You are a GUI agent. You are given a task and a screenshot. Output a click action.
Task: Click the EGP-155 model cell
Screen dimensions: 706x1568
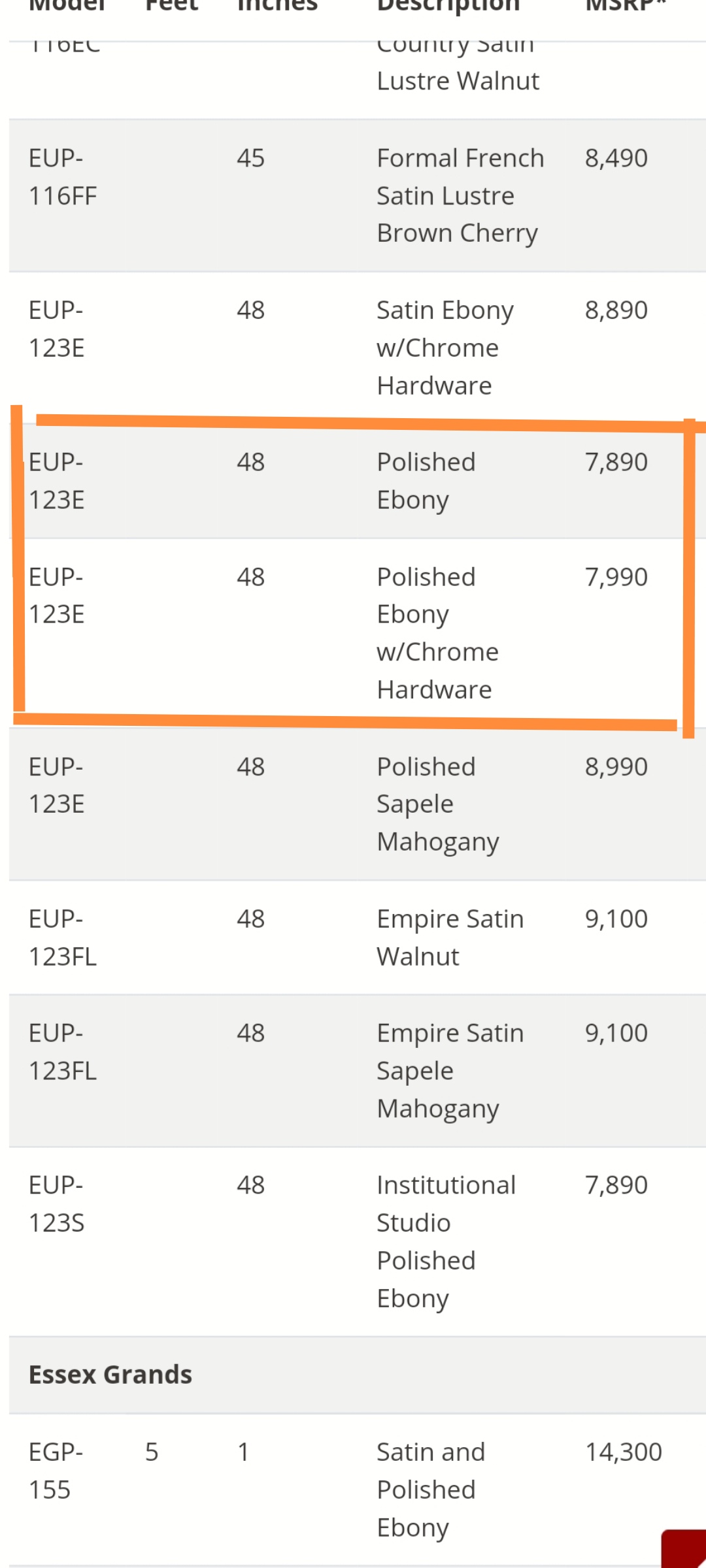tap(56, 1471)
